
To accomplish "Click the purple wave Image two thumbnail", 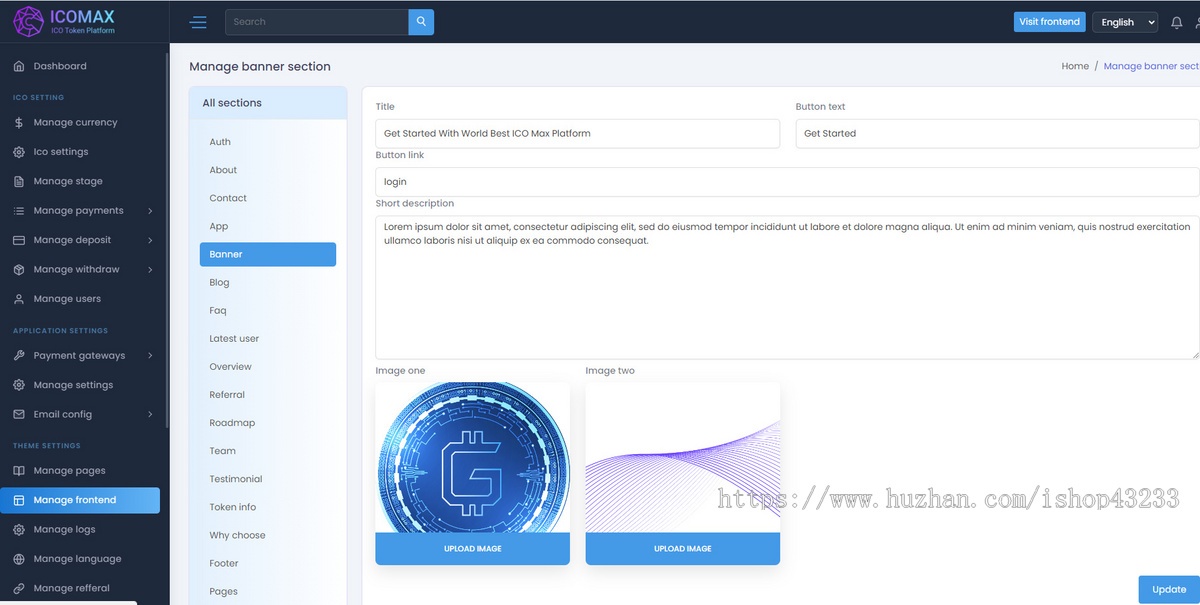I will (683, 457).
